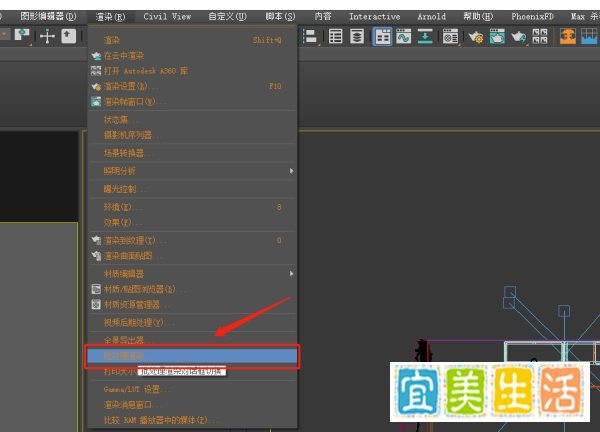This screenshot has width=600, height=432.
Task: Click the rendered frame window menu icon
Action: pos(96,102)
